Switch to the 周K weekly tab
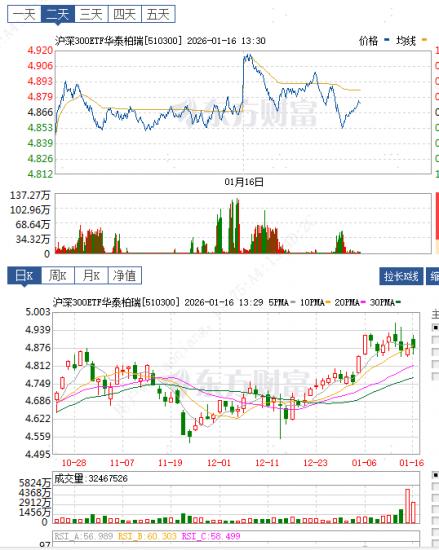This screenshot has width=439, height=550. pyautogui.click(x=58, y=275)
